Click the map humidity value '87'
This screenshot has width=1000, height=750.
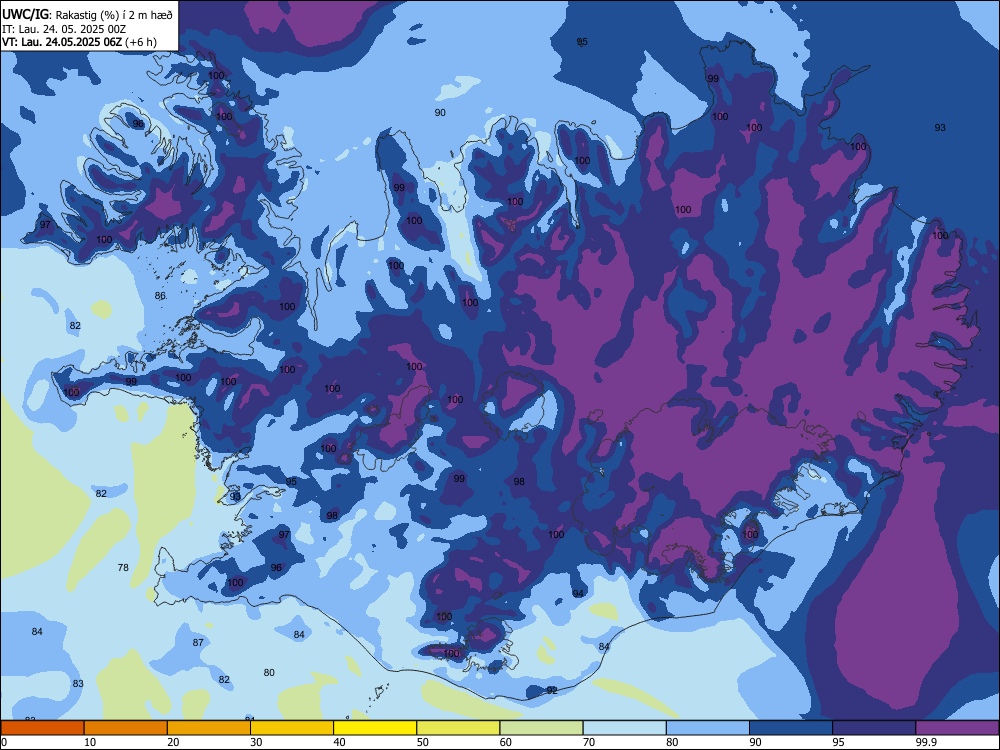tap(198, 642)
